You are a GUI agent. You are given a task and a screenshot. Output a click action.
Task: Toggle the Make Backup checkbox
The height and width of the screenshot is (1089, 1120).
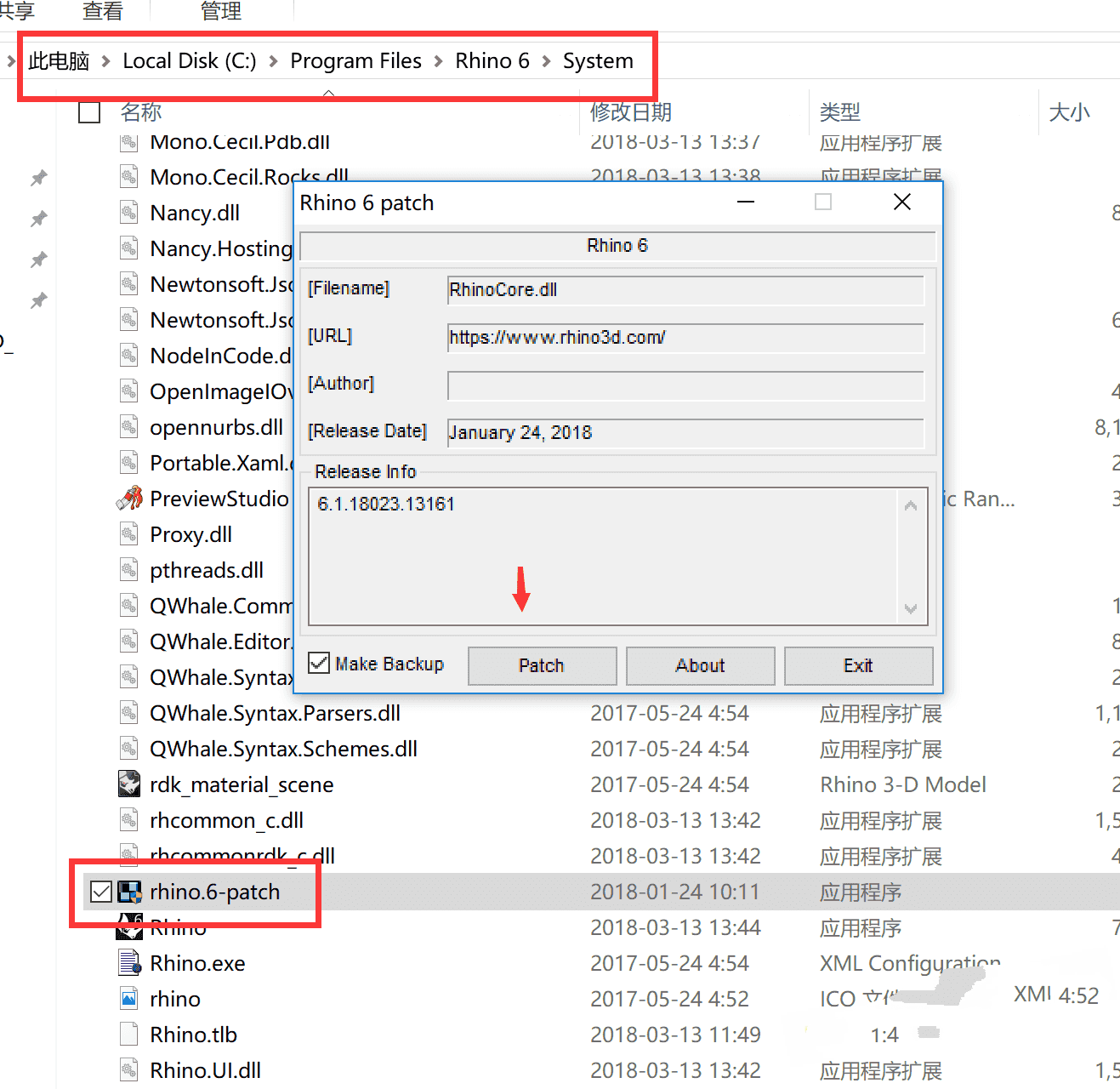(x=319, y=663)
